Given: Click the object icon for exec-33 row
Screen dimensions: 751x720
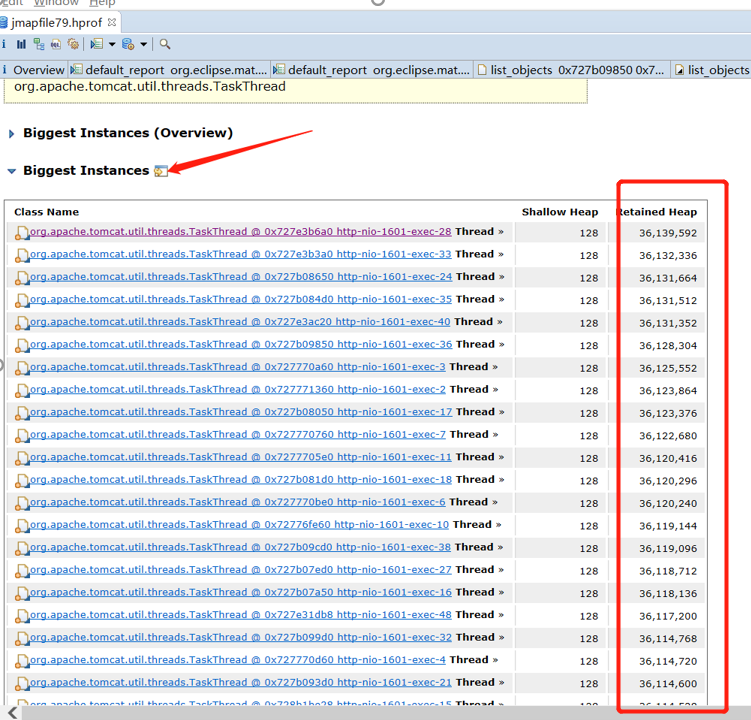Looking at the screenshot, I should click(x=21, y=255).
